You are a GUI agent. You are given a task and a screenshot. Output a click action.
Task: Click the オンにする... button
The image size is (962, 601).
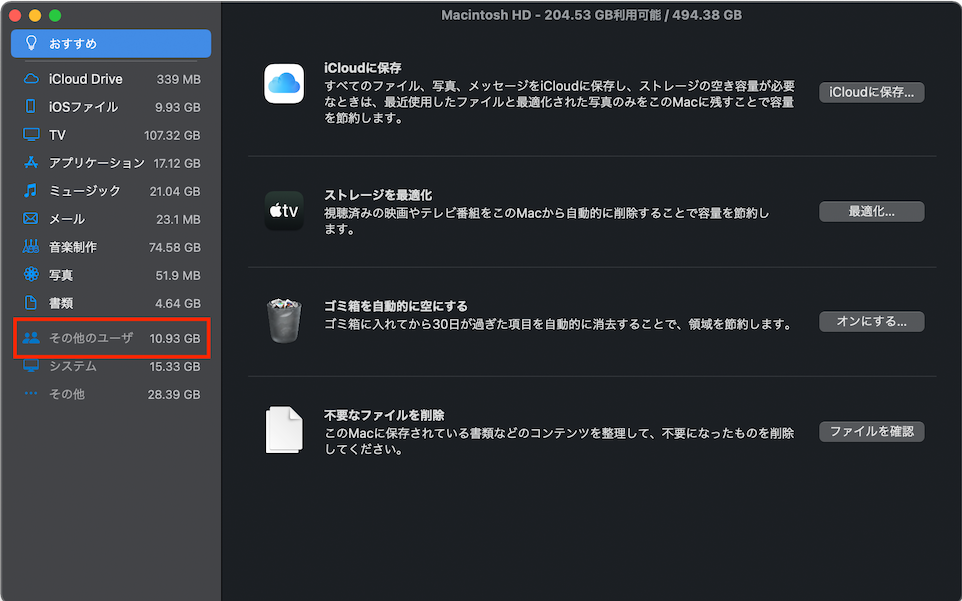(x=871, y=321)
